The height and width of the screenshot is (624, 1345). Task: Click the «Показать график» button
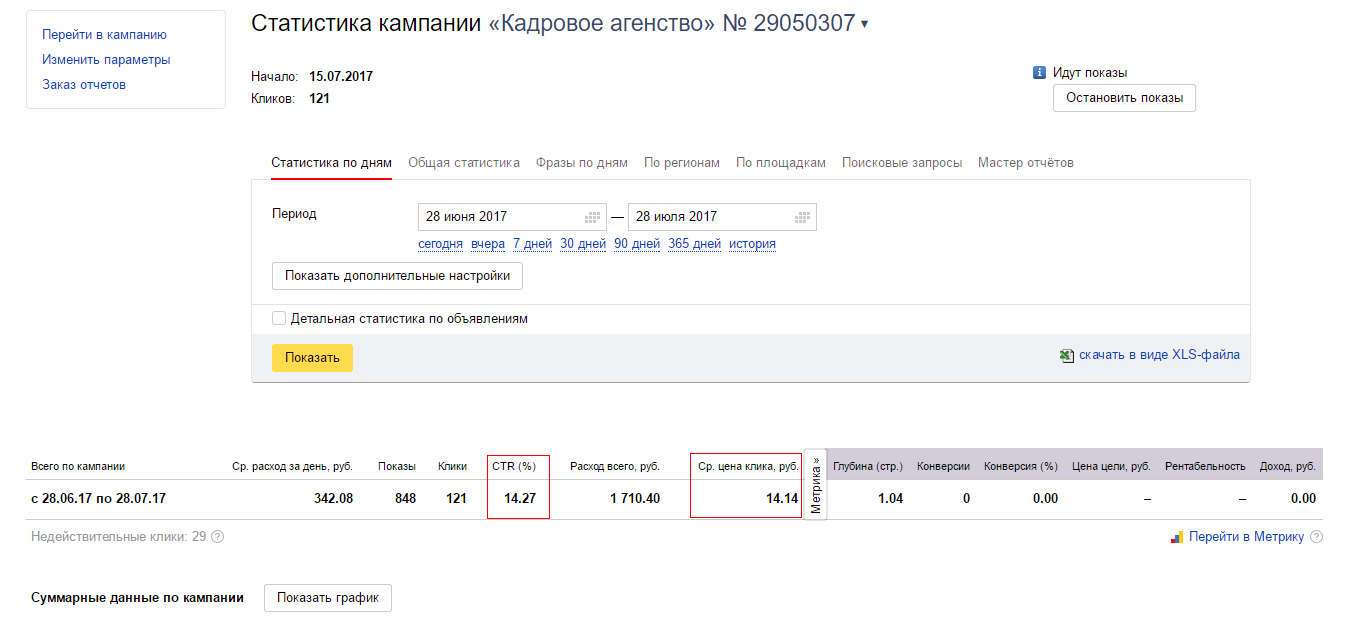pos(328,598)
